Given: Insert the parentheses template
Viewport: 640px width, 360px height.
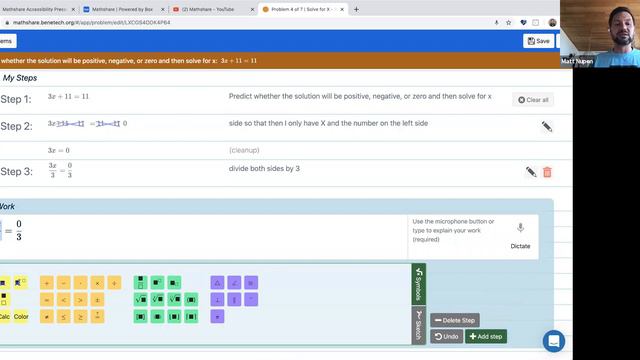Looking at the screenshot, I should pos(191,300).
